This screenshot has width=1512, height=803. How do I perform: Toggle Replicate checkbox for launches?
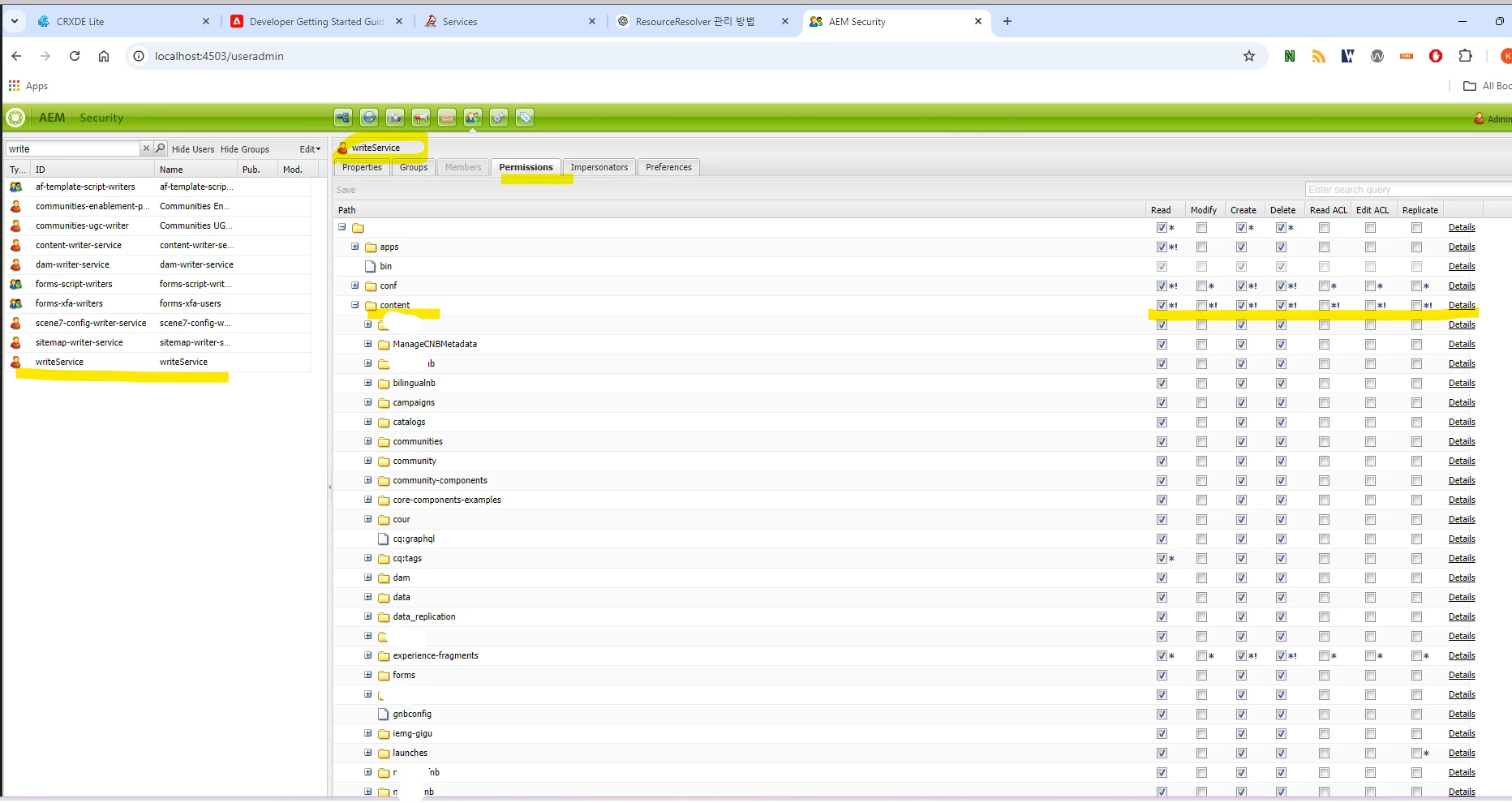pos(1416,753)
